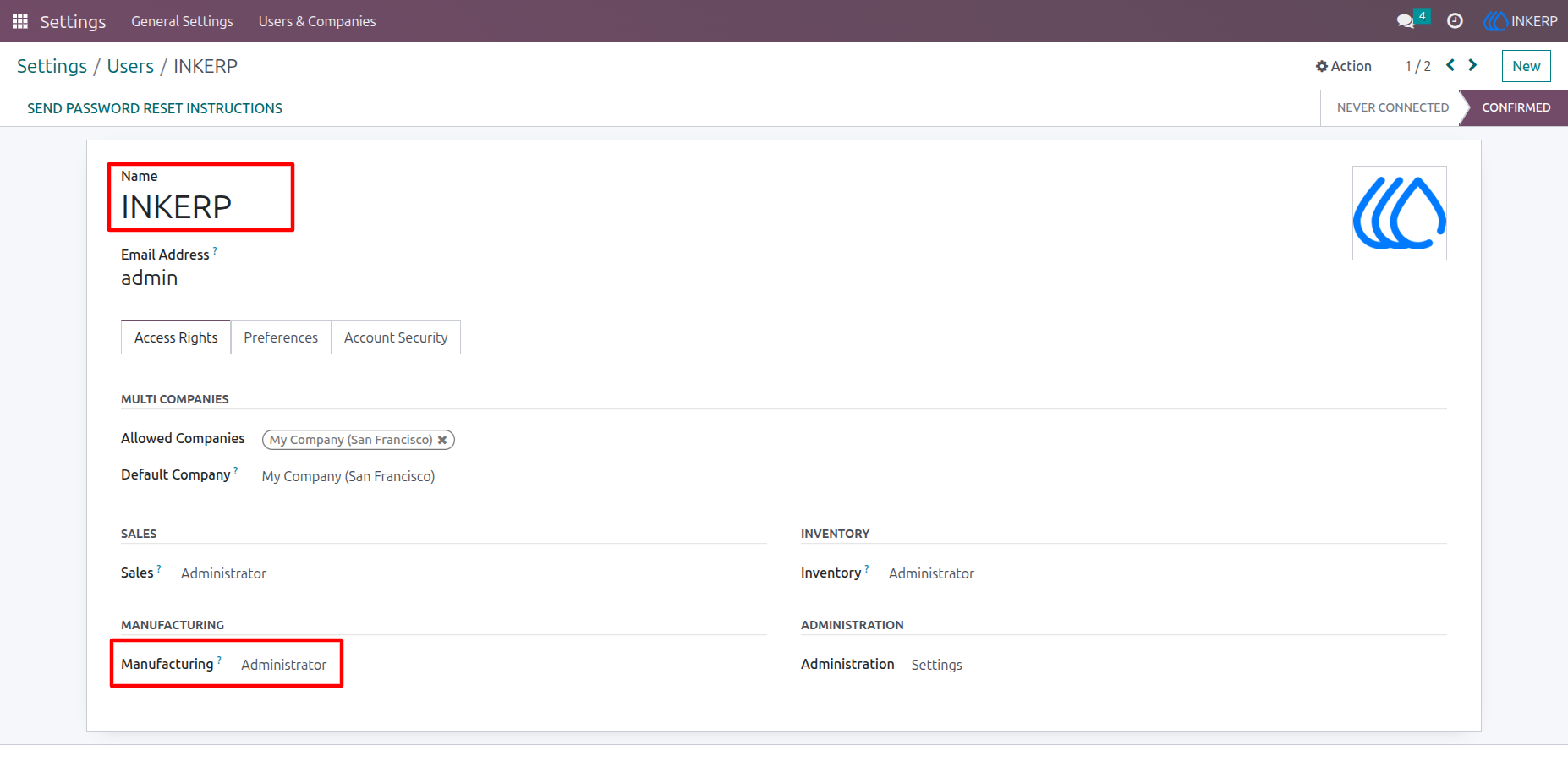Open the Sales access level dropdown

(x=223, y=573)
